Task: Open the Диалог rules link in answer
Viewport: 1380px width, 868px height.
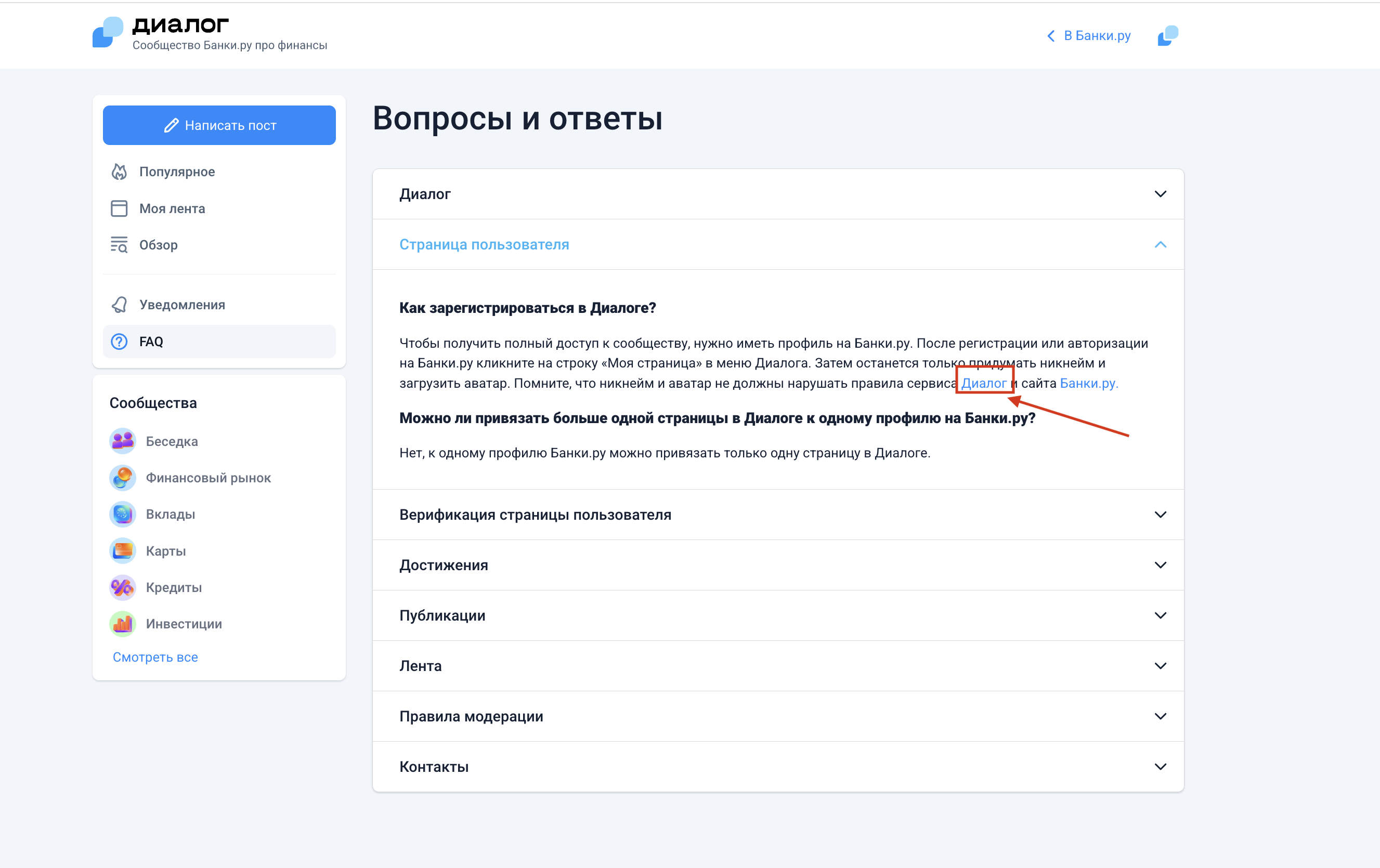Action: click(x=983, y=383)
